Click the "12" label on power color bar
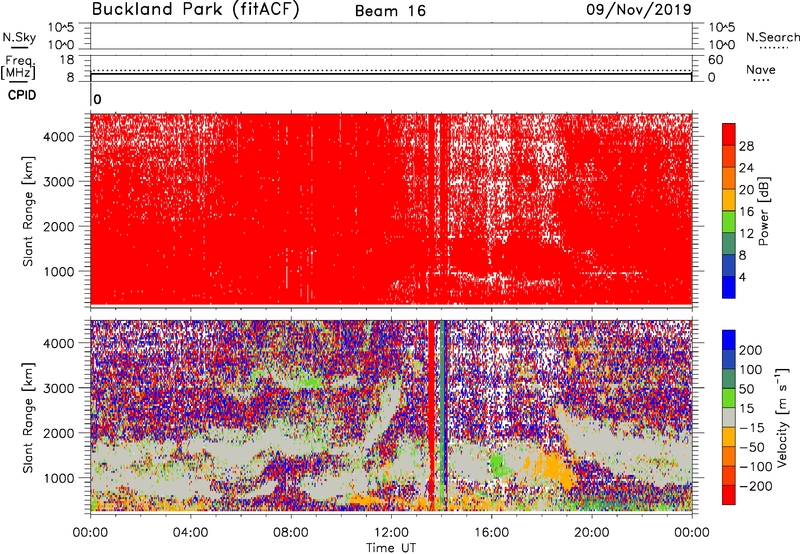The width and height of the screenshot is (800, 554). click(x=746, y=233)
